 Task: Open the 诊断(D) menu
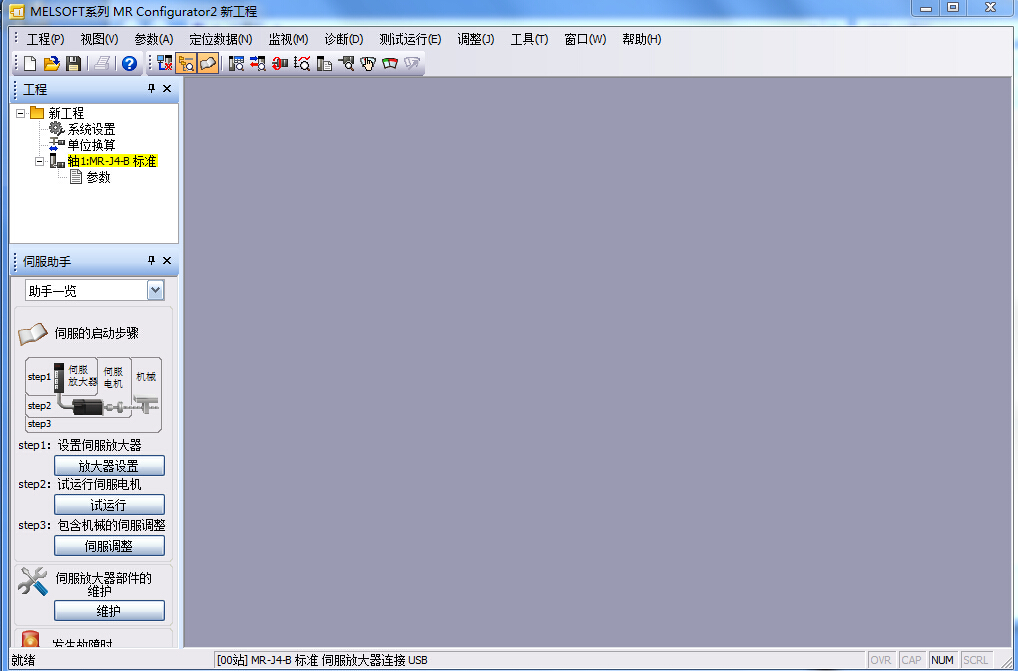(x=343, y=39)
